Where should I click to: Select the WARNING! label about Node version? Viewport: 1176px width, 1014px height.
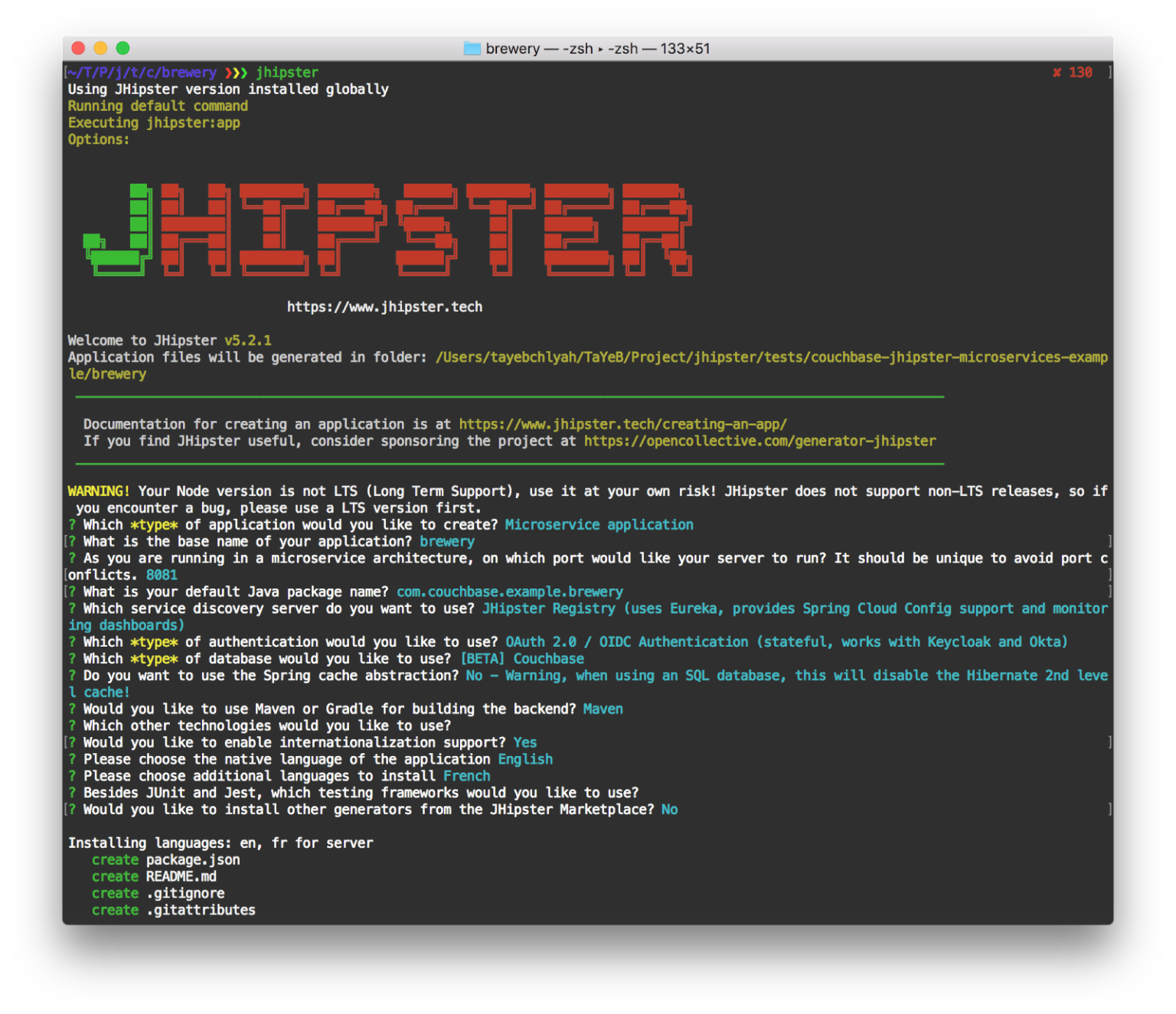(x=98, y=491)
